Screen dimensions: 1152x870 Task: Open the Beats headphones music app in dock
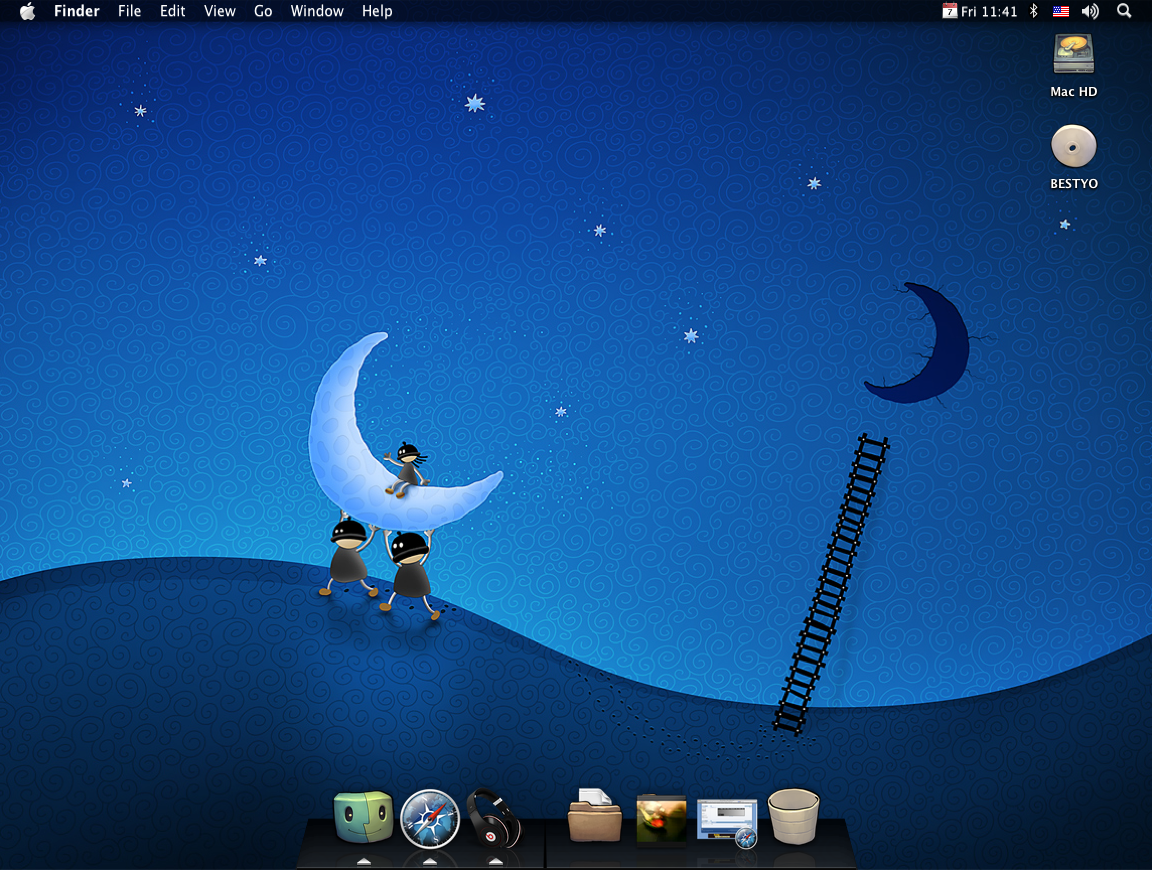[494, 818]
